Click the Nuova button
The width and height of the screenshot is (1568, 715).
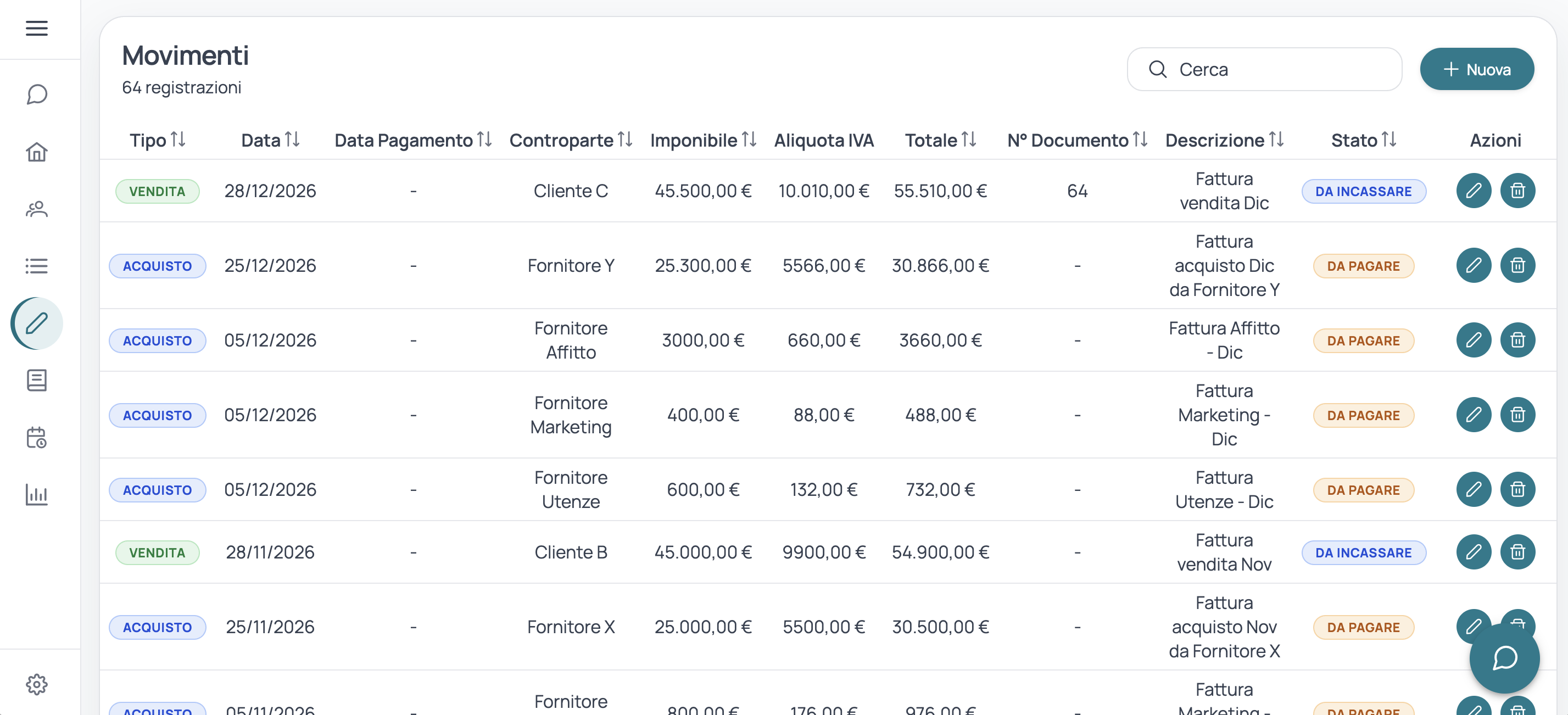[1477, 69]
